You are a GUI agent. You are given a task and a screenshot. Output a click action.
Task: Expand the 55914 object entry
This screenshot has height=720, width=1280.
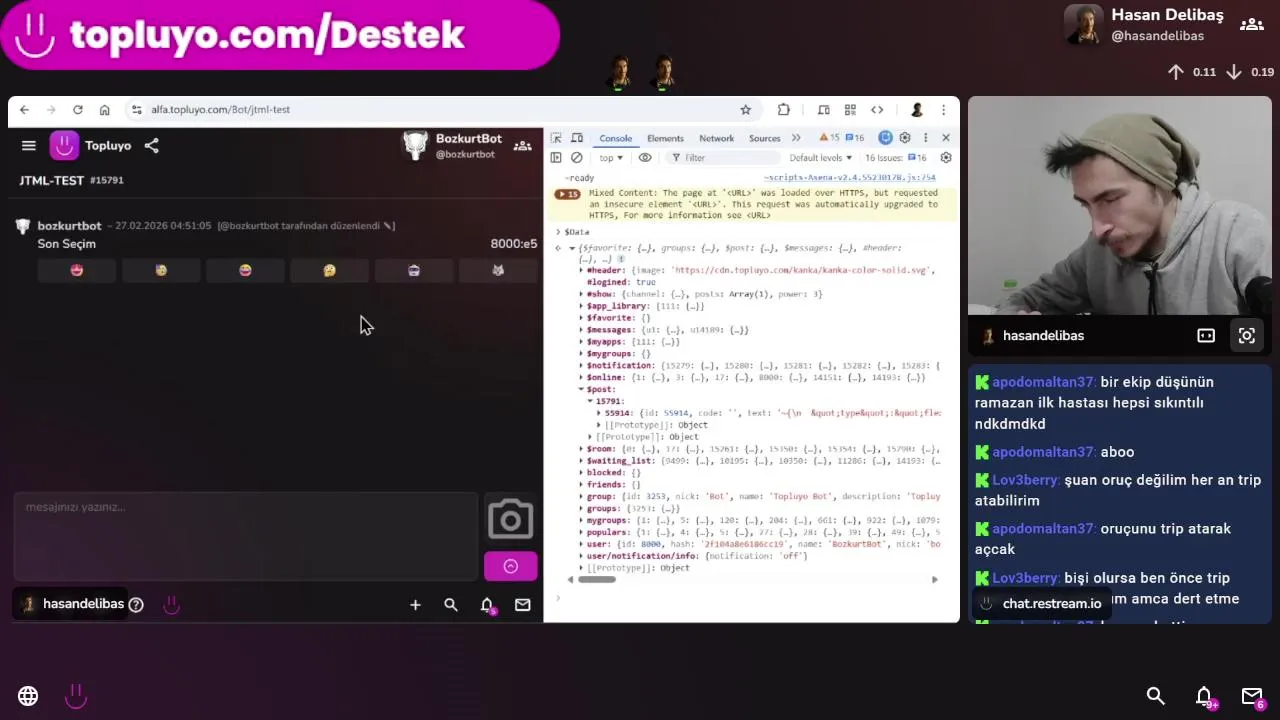click(599, 413)
